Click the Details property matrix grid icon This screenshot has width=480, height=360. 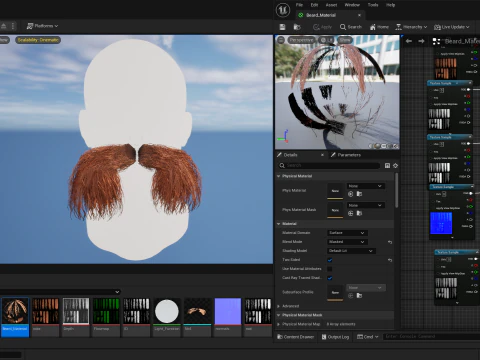pos(387,166)
